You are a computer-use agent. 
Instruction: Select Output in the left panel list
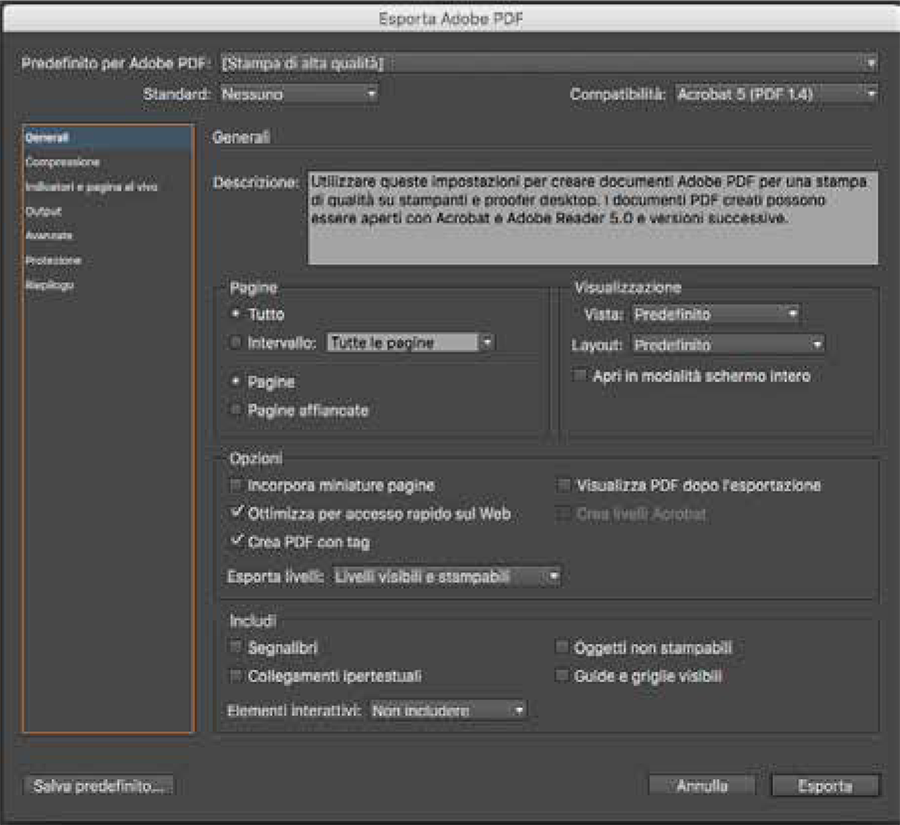pos(107,211)
